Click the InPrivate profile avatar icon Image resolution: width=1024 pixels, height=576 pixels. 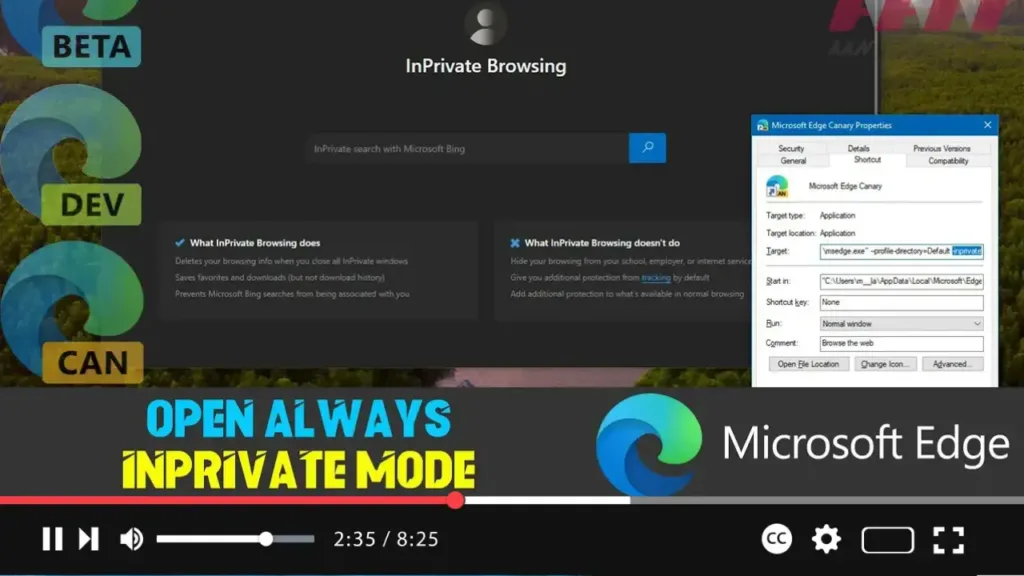tap(486, 25)
